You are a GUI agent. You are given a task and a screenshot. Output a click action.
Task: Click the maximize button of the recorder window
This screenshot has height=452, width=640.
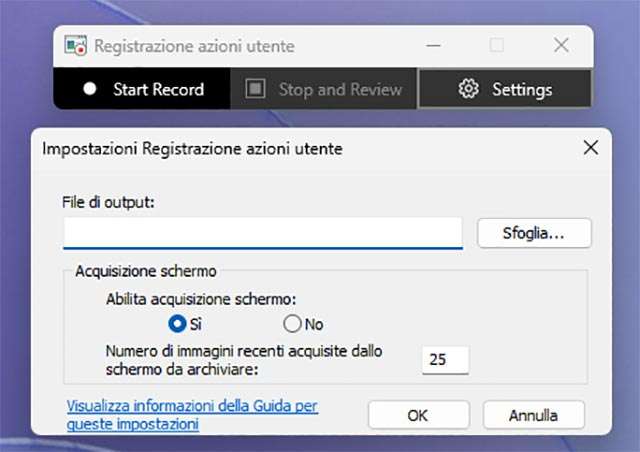click(x=497, y=46)
